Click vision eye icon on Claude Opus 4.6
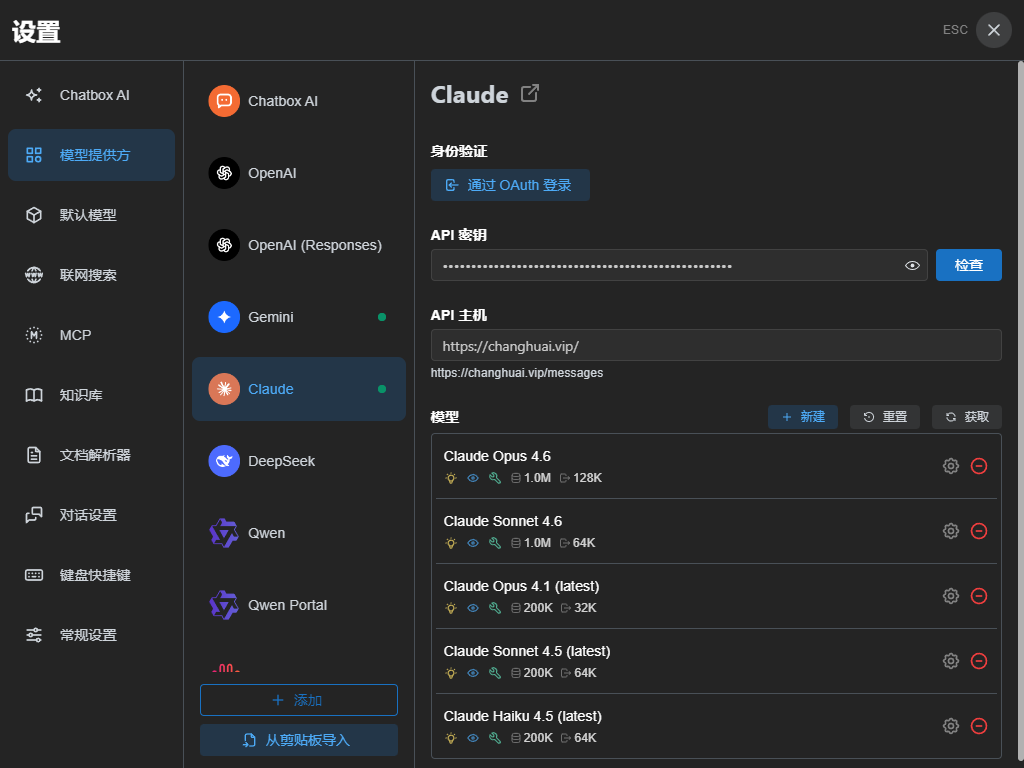 473,478
